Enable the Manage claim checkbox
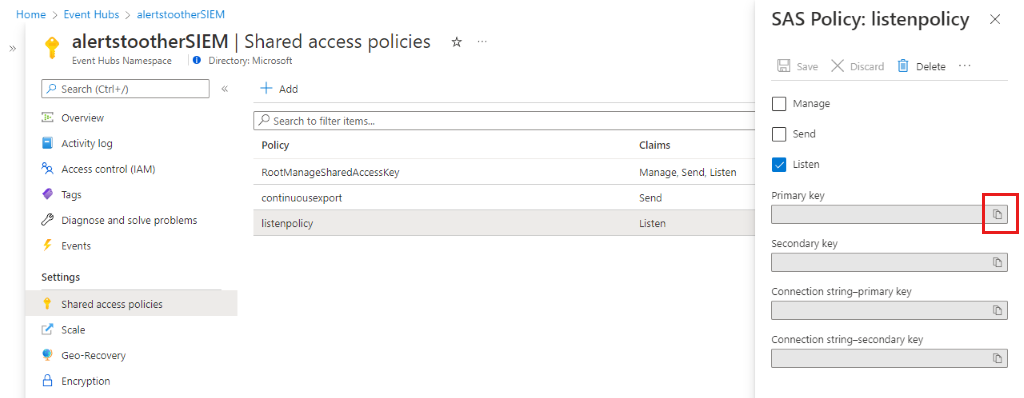1024x398 pixels. (x=778, y=103)
